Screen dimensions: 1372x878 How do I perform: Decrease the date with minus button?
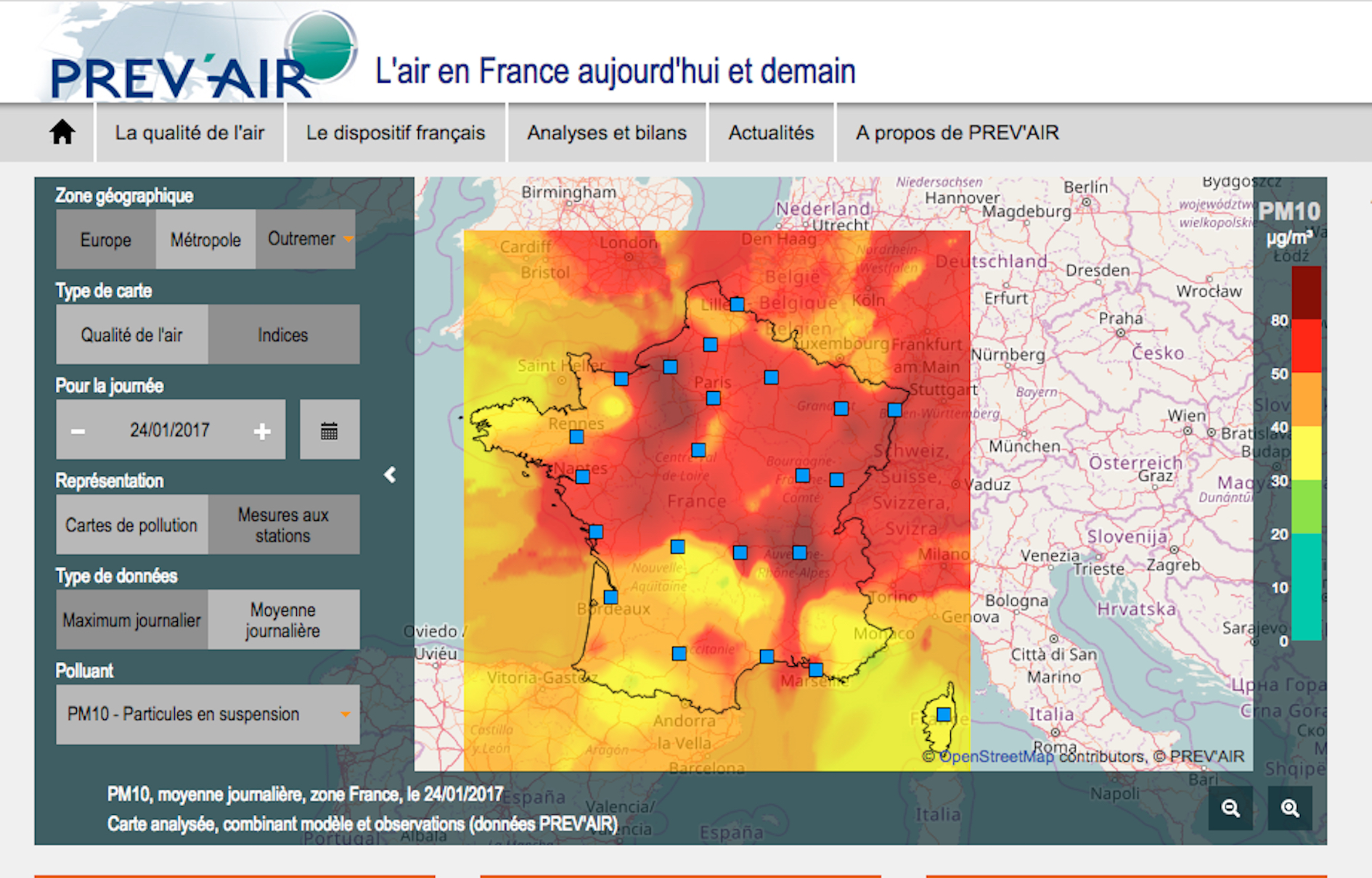(78, 431)
